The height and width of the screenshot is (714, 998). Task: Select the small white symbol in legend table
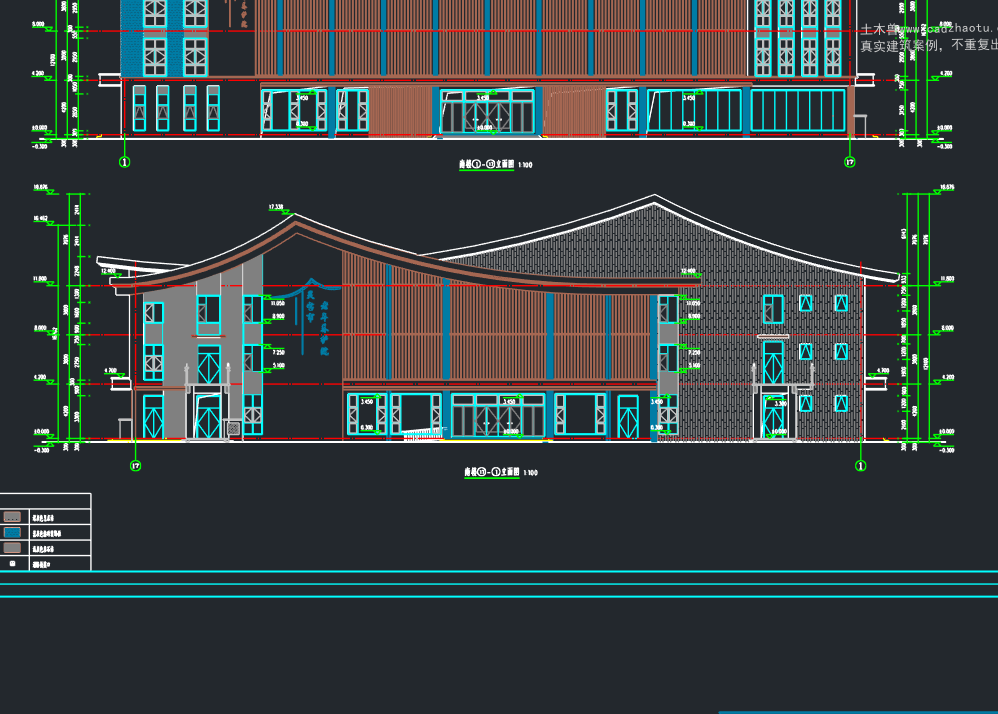tap(12, 564)
